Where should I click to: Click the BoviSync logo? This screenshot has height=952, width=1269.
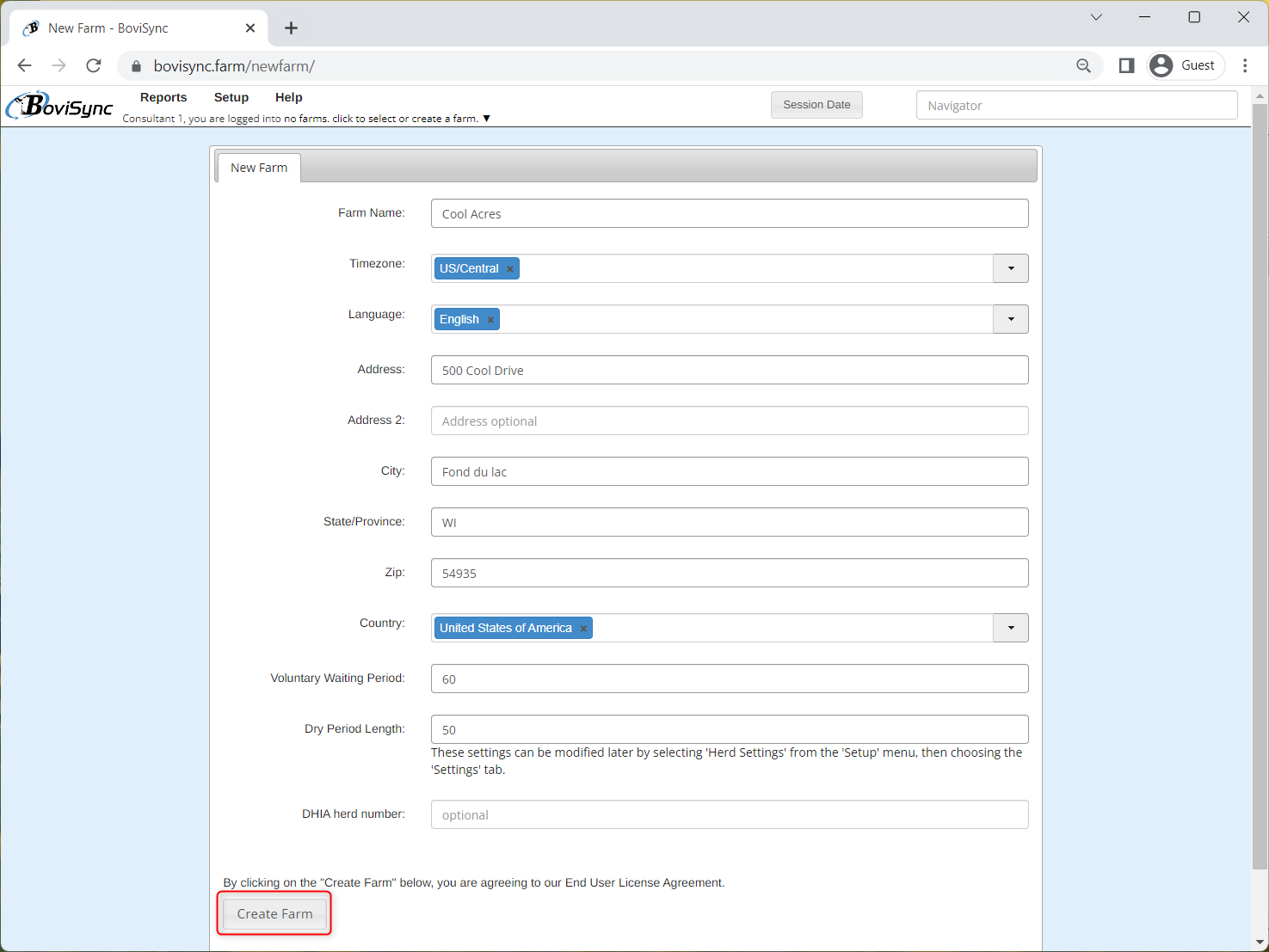pyautogui.click(x=59, y=106)
